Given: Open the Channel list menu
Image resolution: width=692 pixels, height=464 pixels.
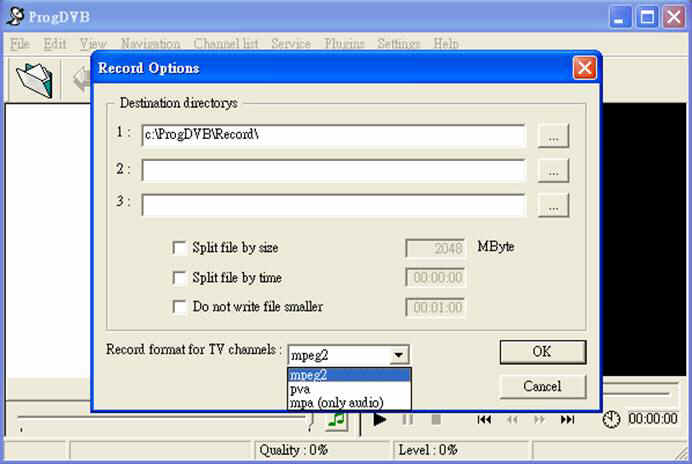Looking at the screenshot, I should pyautogui.click(x=226, y=44).
